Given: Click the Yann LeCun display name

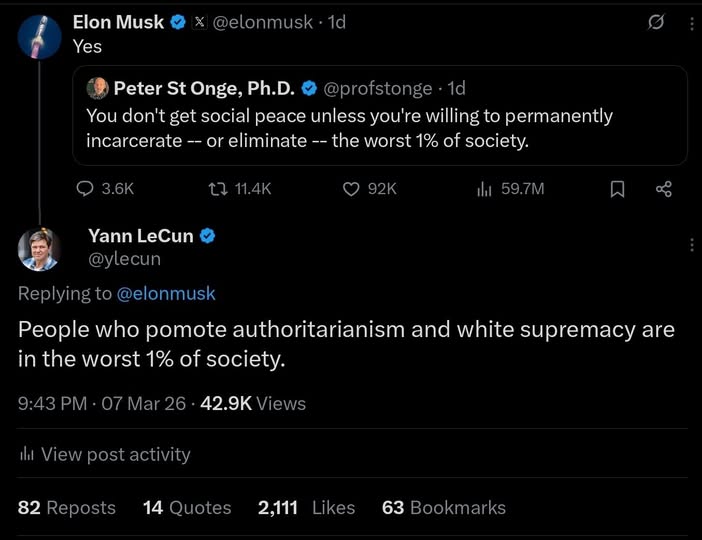Looking at the screenshot, I should [141, 236].
